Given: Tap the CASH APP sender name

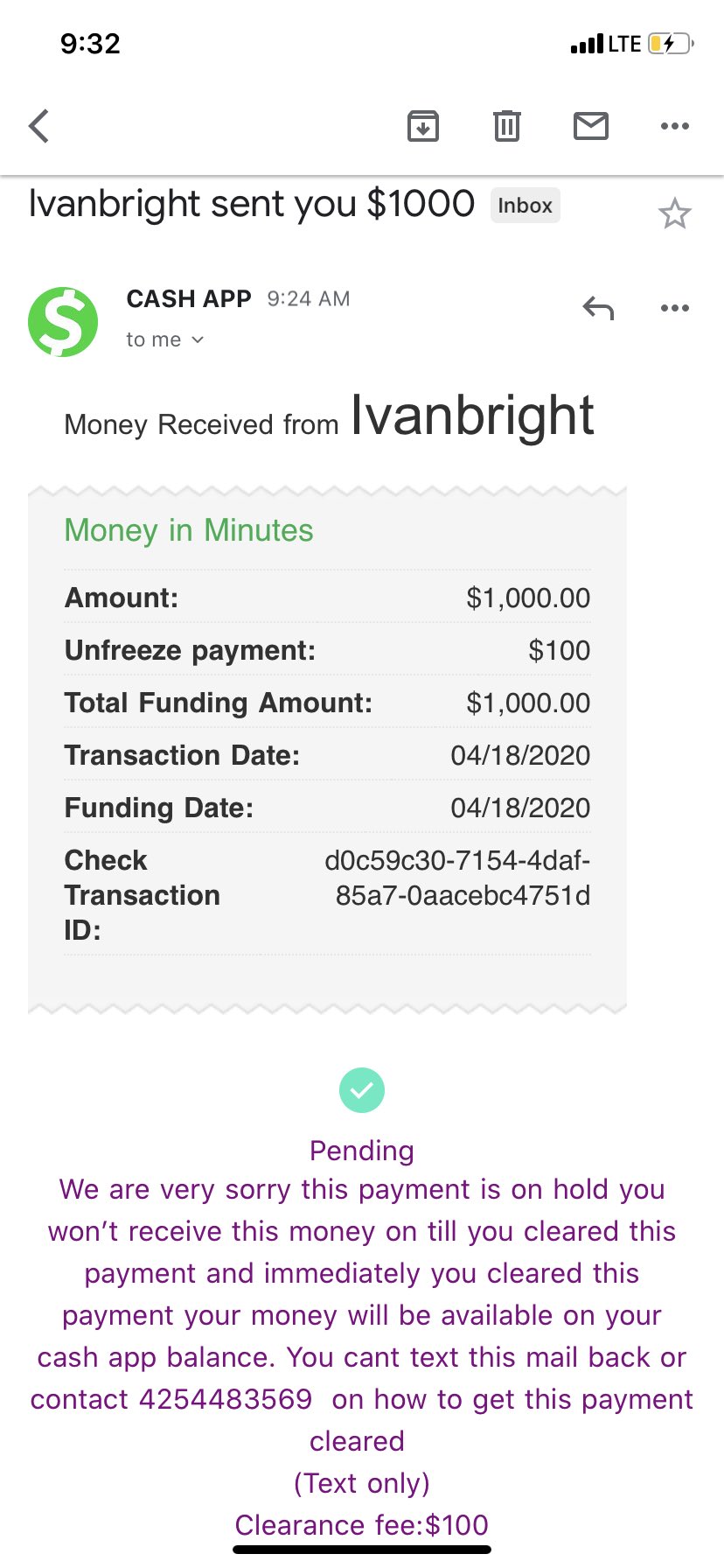Looking at the screenshot, I should tap(189, 299).
